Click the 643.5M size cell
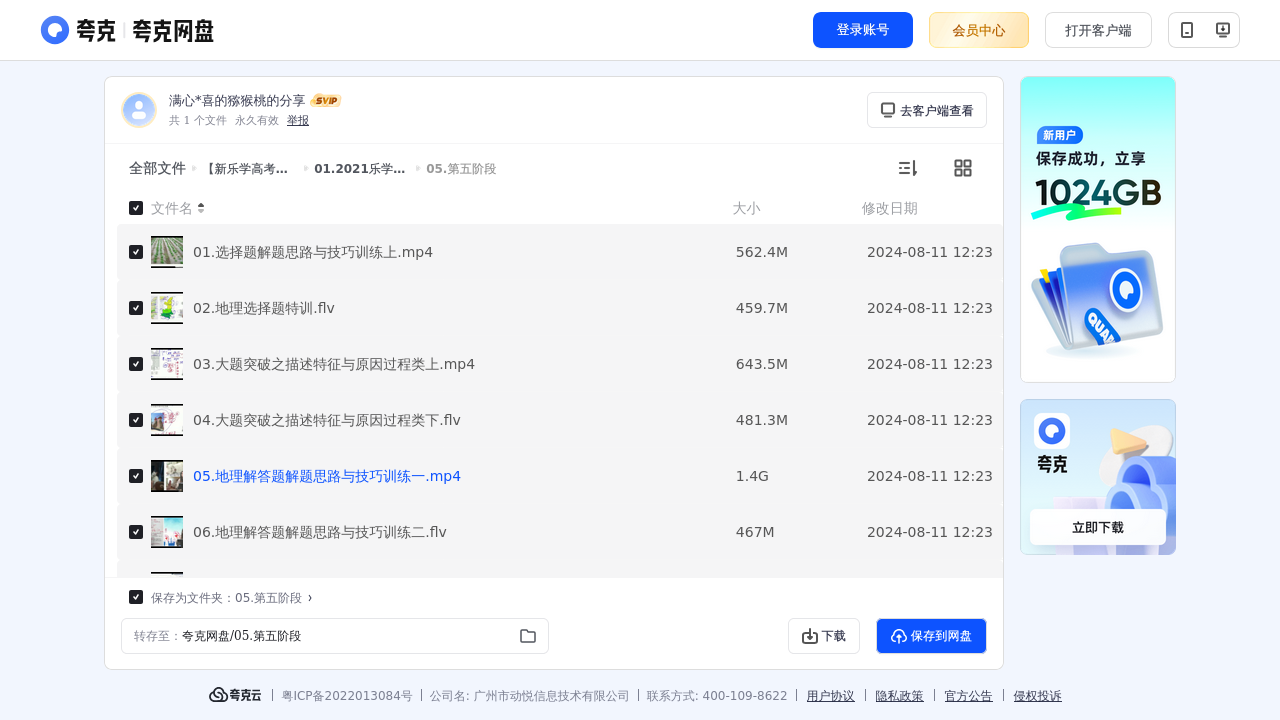This screenshot has width=1280, height=720. tap(762, 364)
